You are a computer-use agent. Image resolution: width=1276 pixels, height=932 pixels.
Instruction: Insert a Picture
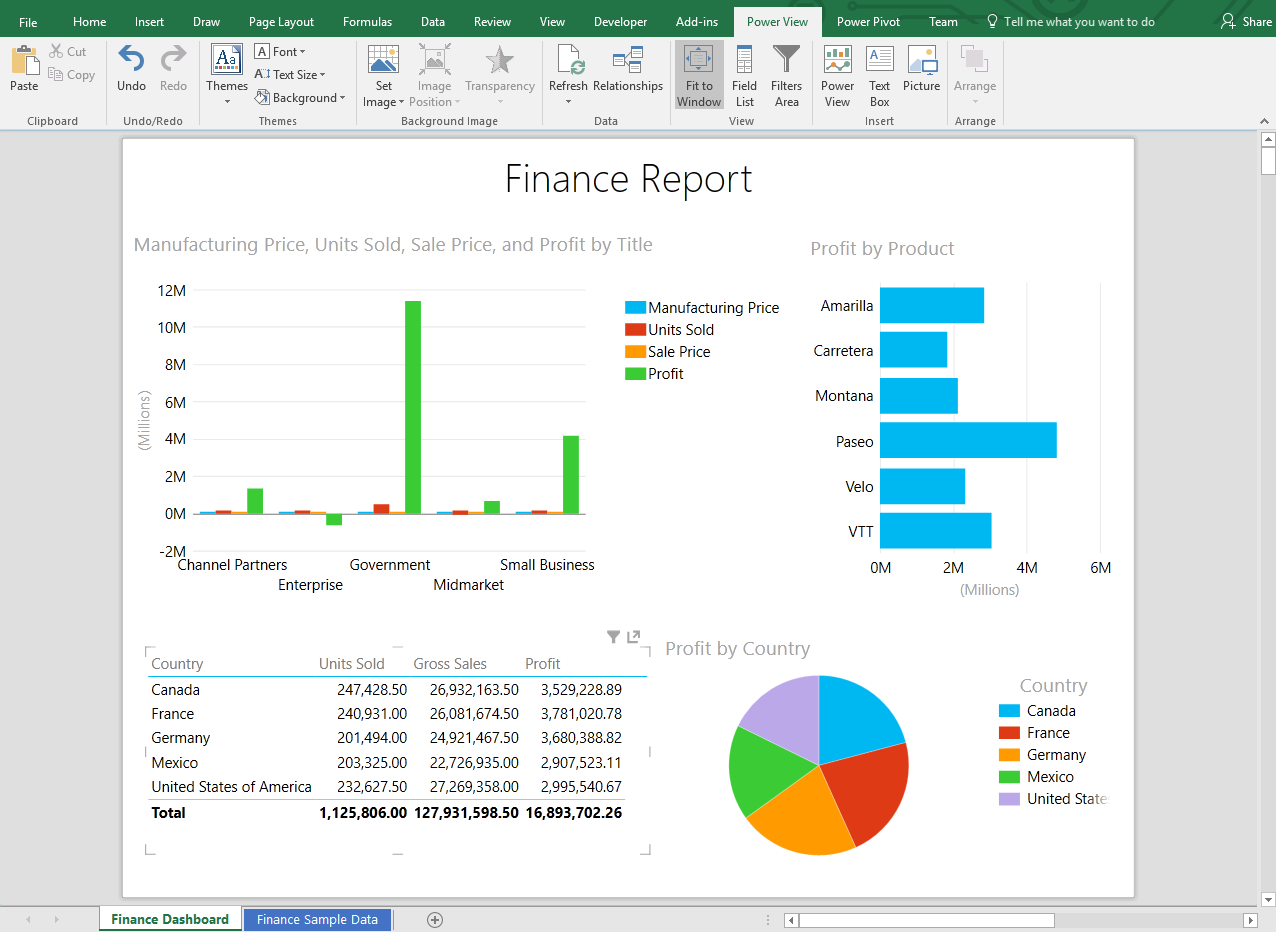(x=921, y=72)
